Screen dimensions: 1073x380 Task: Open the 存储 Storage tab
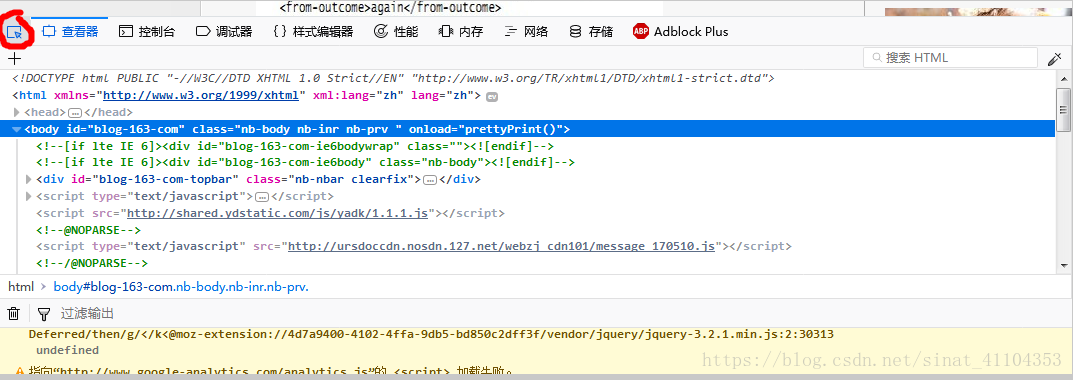point(591,31)
